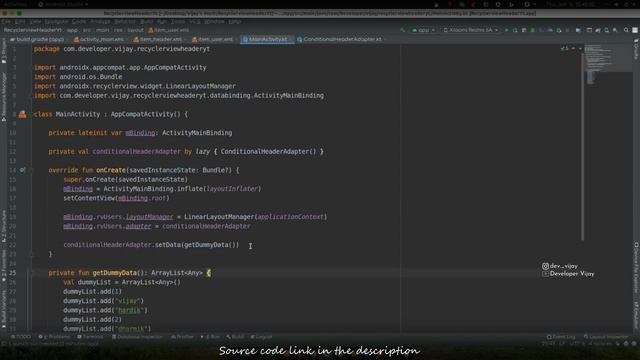Open the Device File Explorer side tab

[636, 267]
